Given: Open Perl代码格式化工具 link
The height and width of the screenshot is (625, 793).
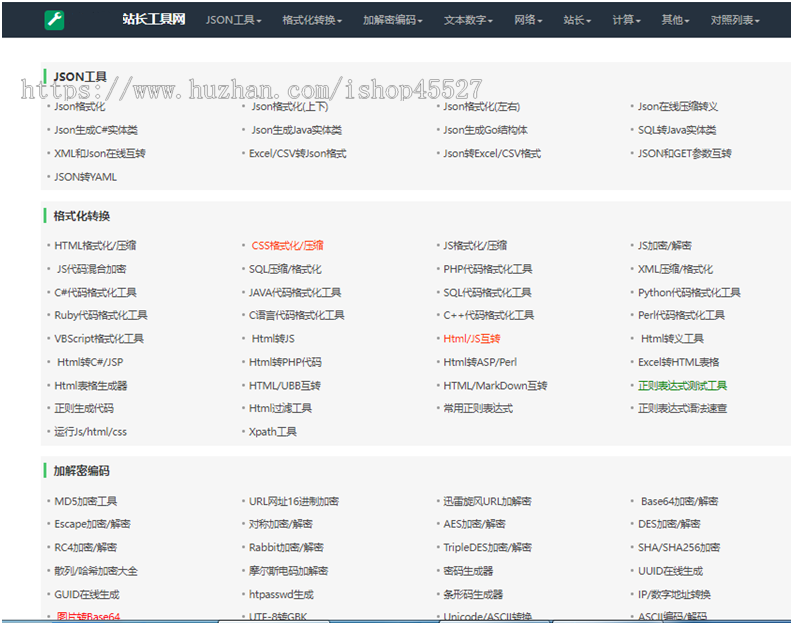Looking at the screenshot, I should point(681,315).
